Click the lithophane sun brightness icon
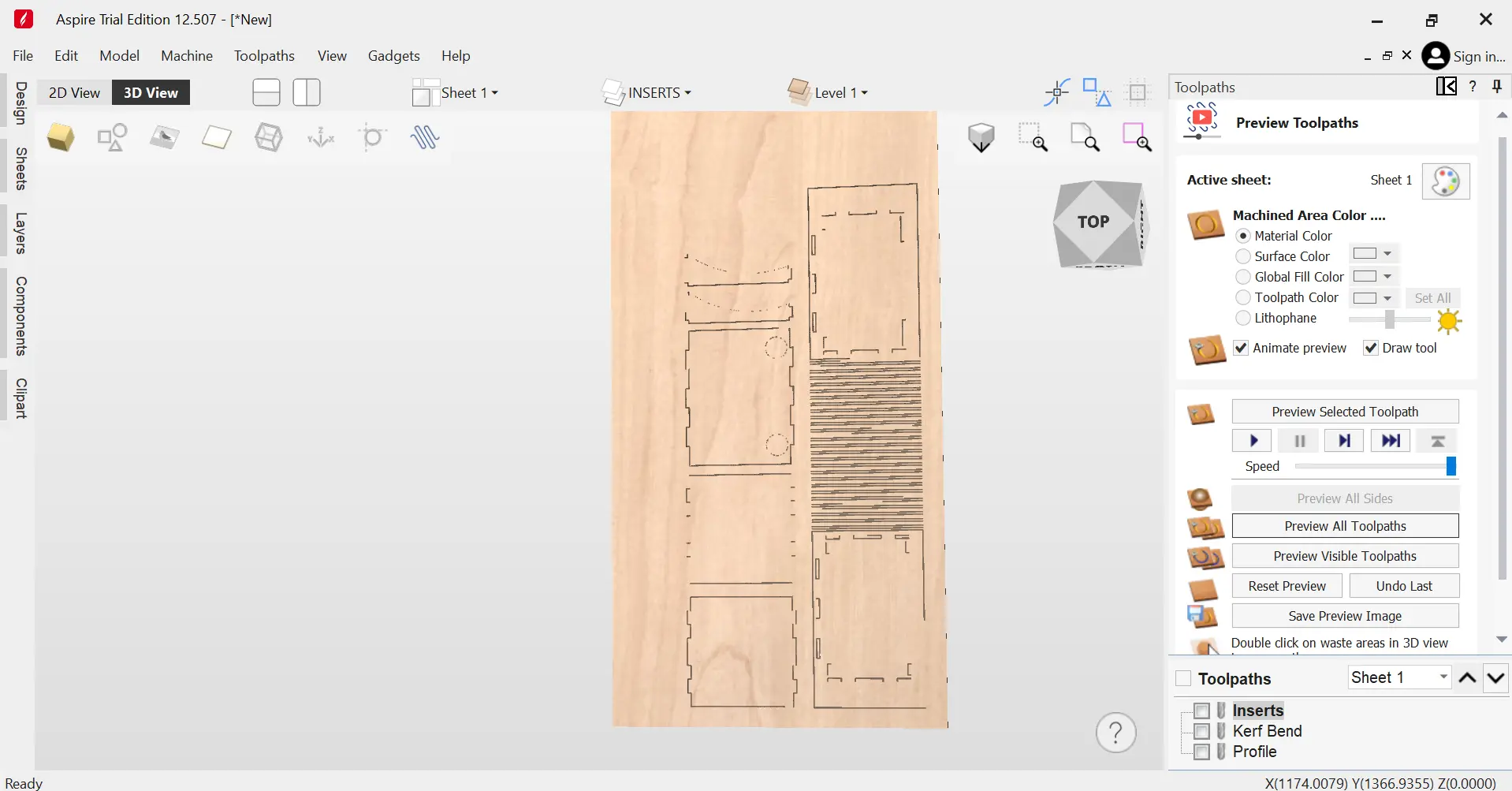Image resolution: width=1512 pixels, height=791 pixels. tap(1449, 320)
